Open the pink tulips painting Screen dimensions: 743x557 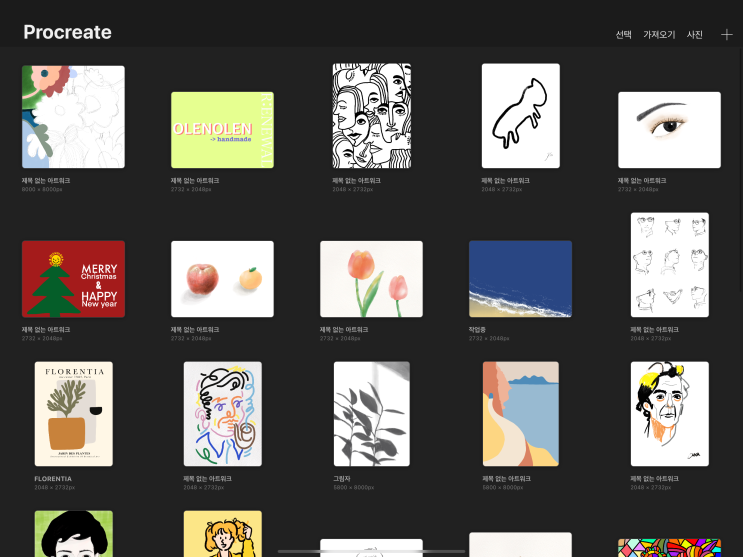coord(372,279)
